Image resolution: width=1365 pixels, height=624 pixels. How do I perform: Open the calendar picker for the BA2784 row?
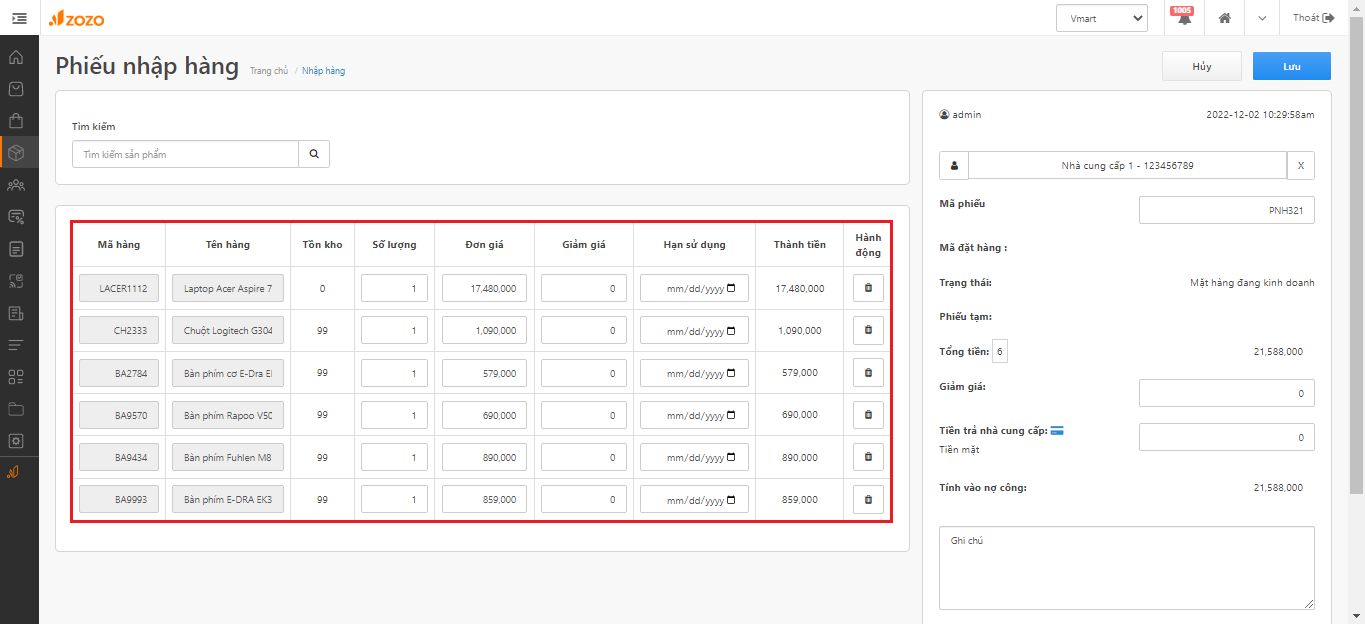point(732,373)
